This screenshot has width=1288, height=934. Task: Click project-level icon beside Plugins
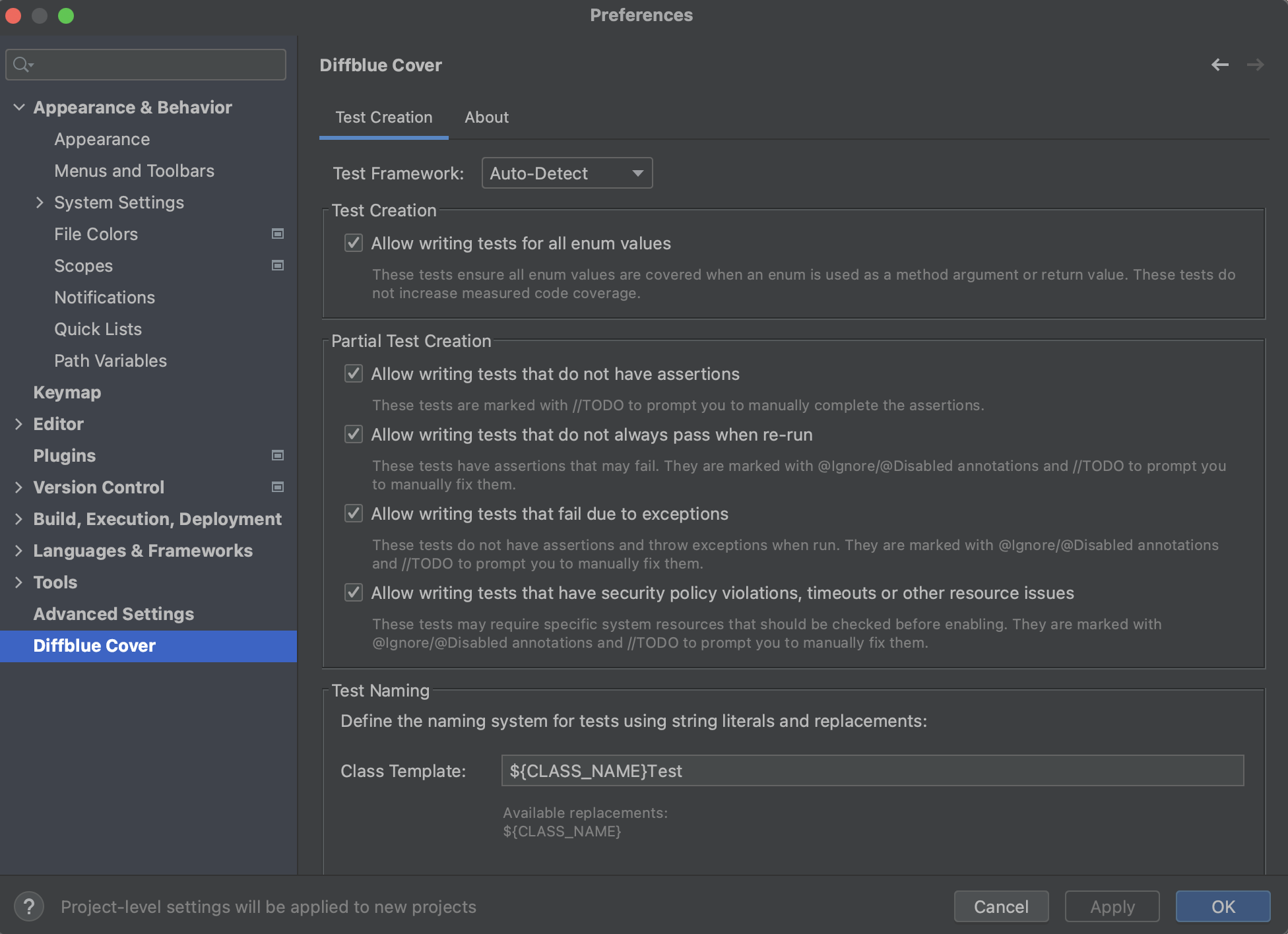coord(278,456)
